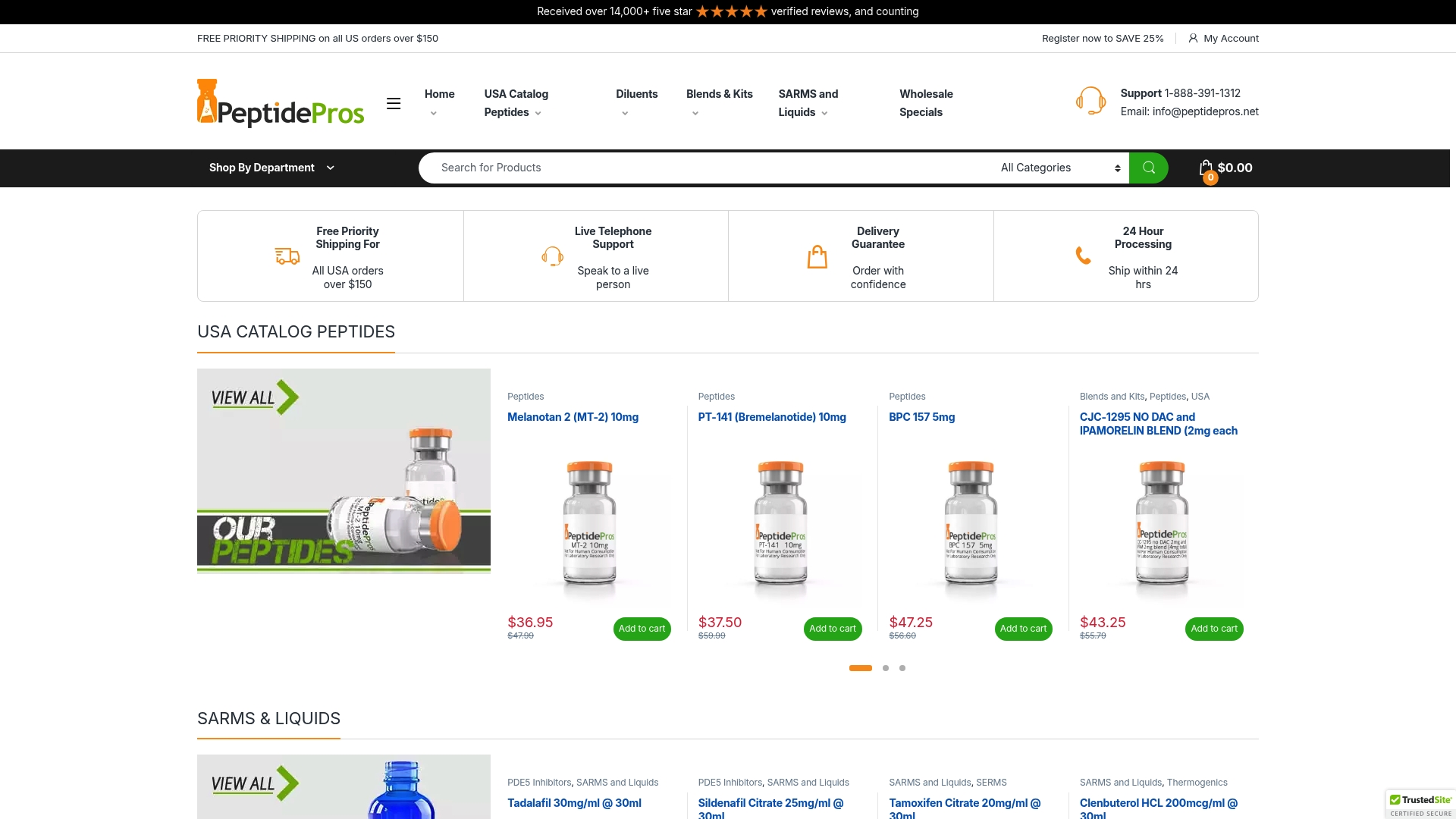Click the My Account person icon
Image resolution: width=1456 pixels, height=819 pixels.
tap(1193, 38)
